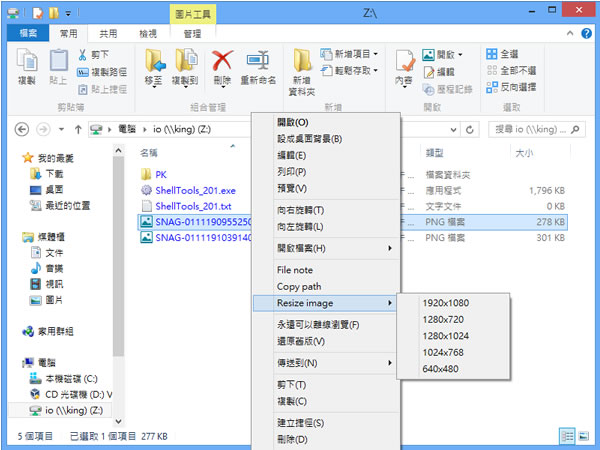Pick 1920x1080 resize option

453,303
